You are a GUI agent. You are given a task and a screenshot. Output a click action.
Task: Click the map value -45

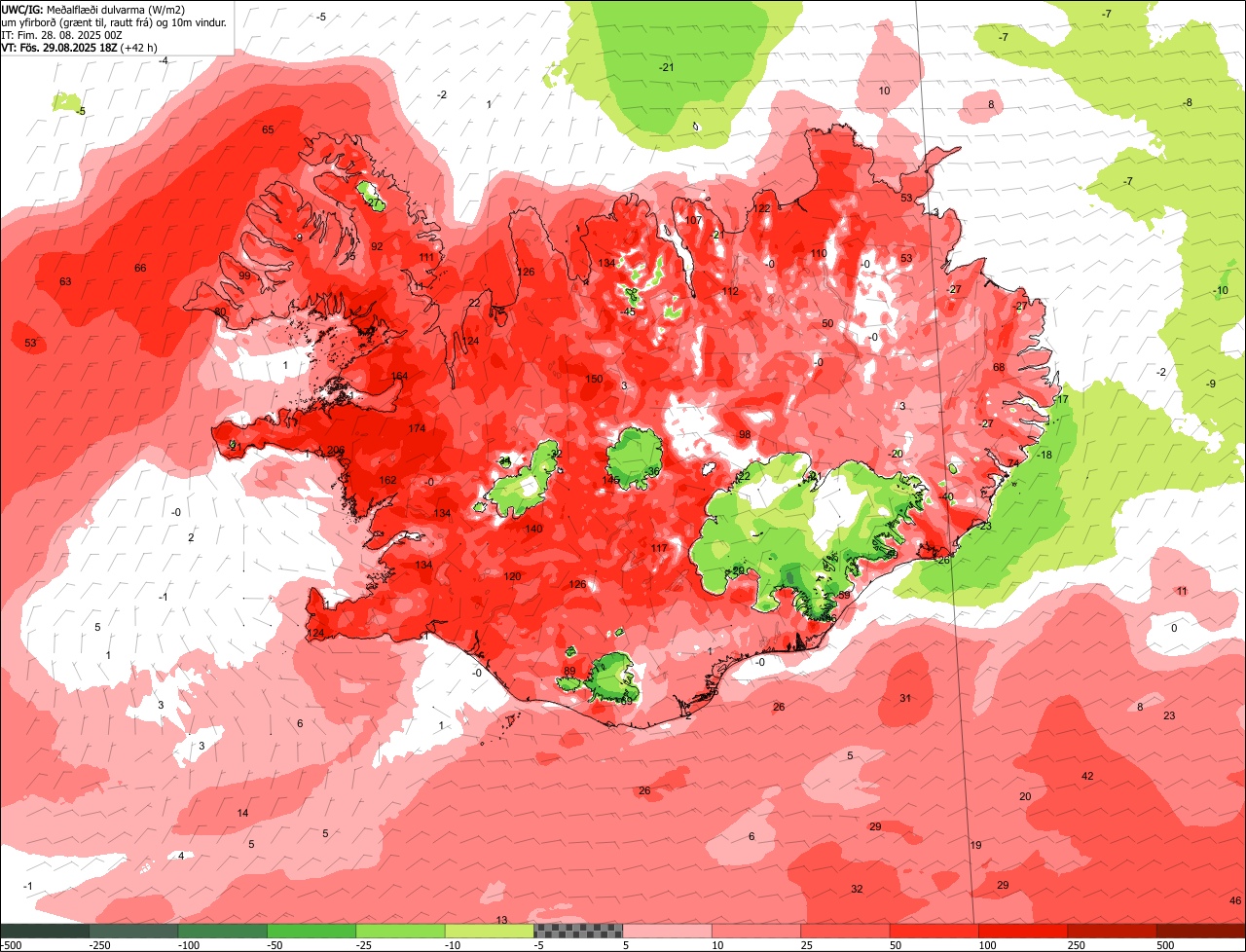click(629, 311)
